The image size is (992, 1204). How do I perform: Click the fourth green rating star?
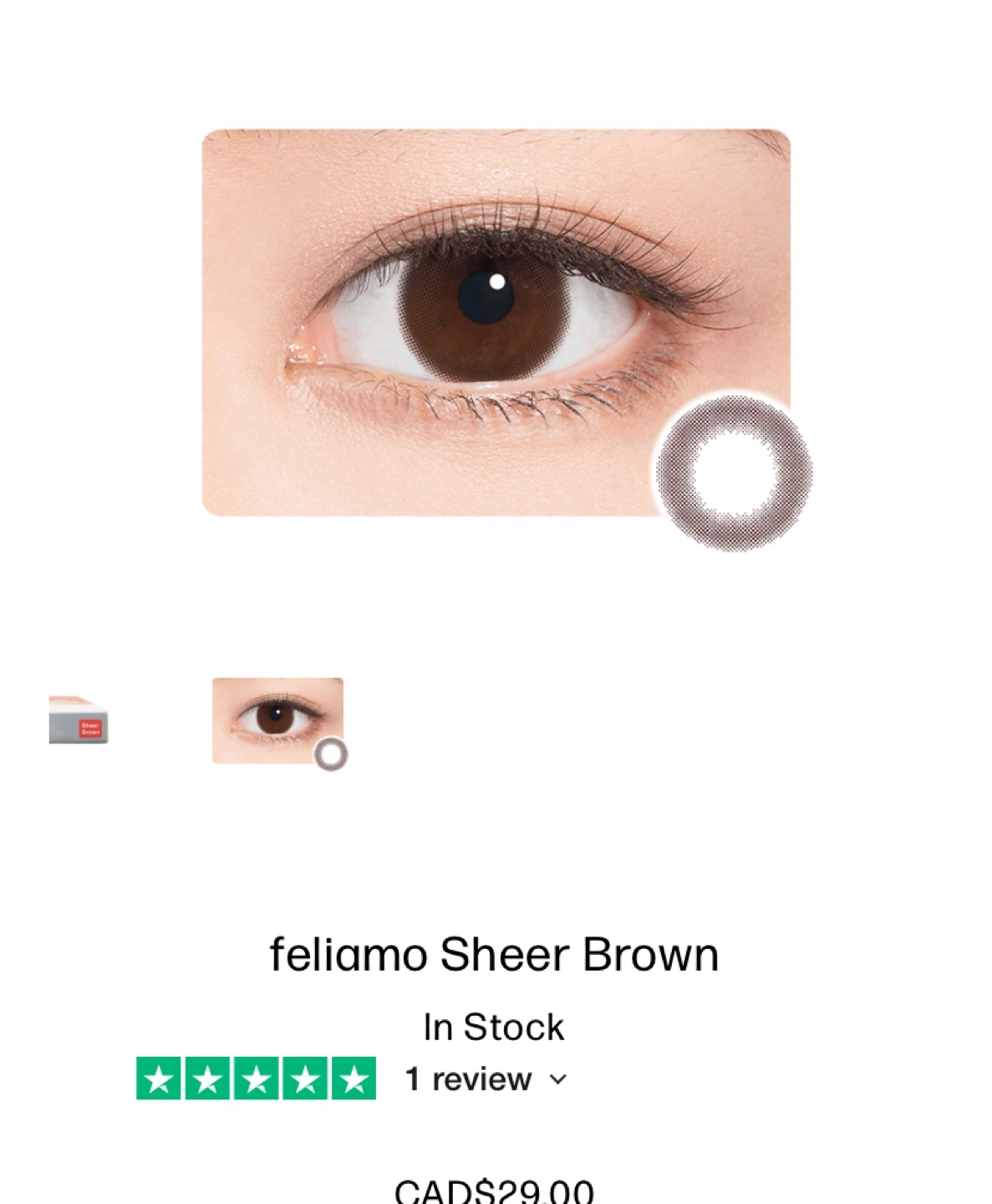(x=305, y=1079)
